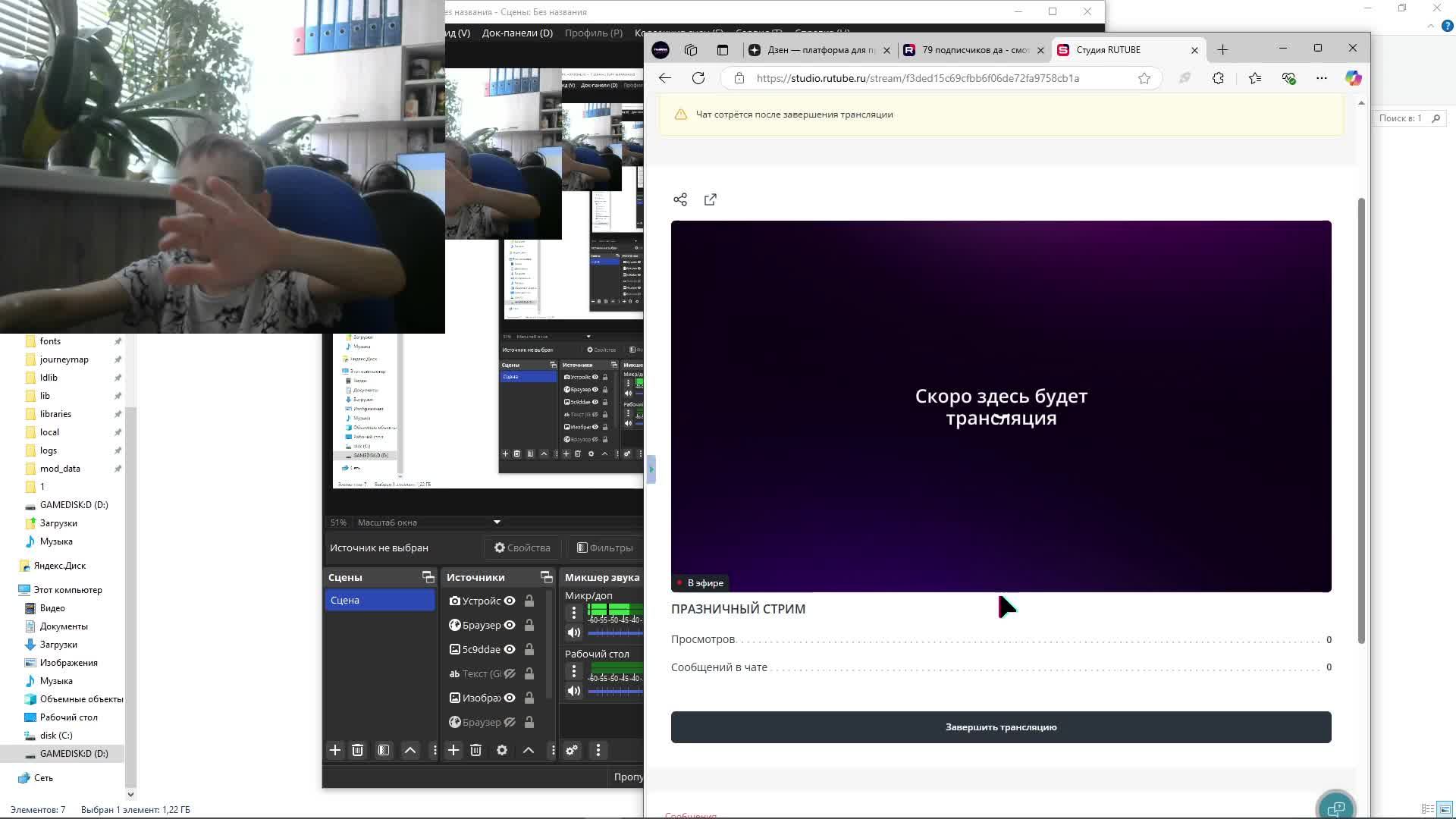Adjust the Микр/доп volume slider

pyautogui.click(x=614, y=632)
